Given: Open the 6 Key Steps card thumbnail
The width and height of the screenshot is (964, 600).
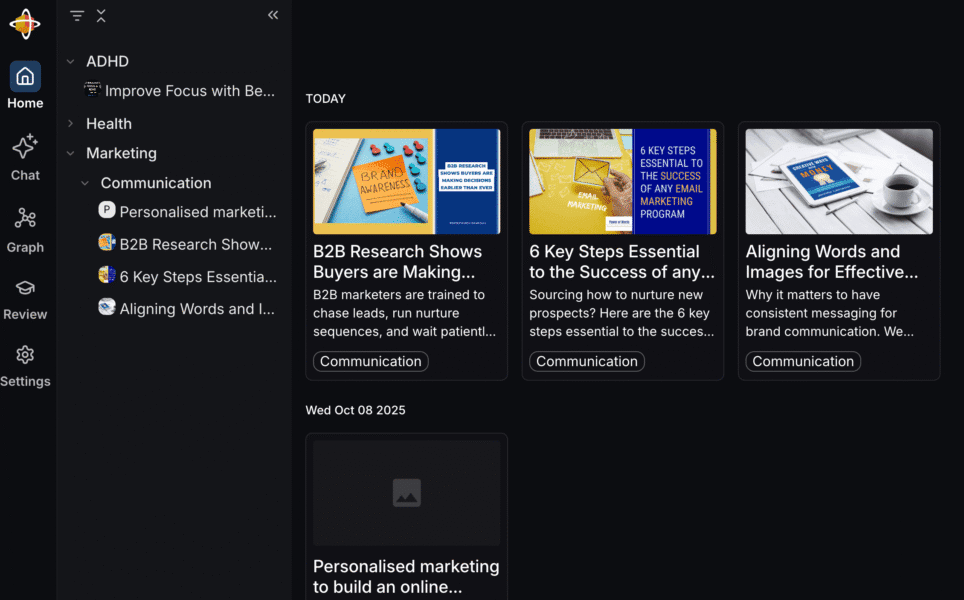Looking at the screenshot, I should [x=622, y=181].
